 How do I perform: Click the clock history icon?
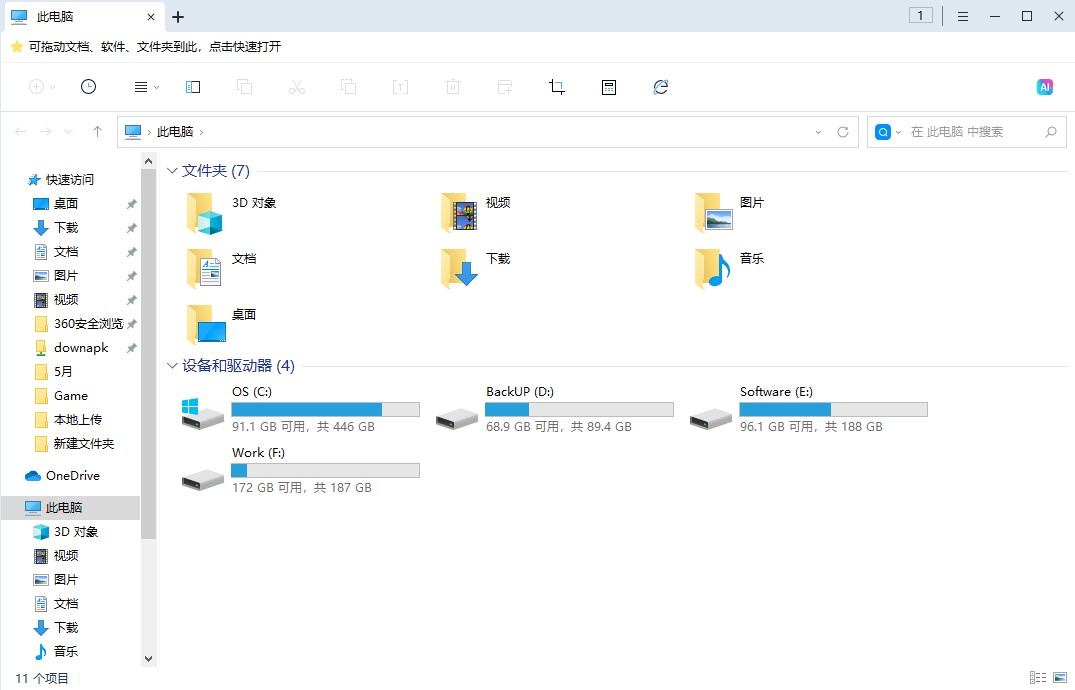(88, 87)
